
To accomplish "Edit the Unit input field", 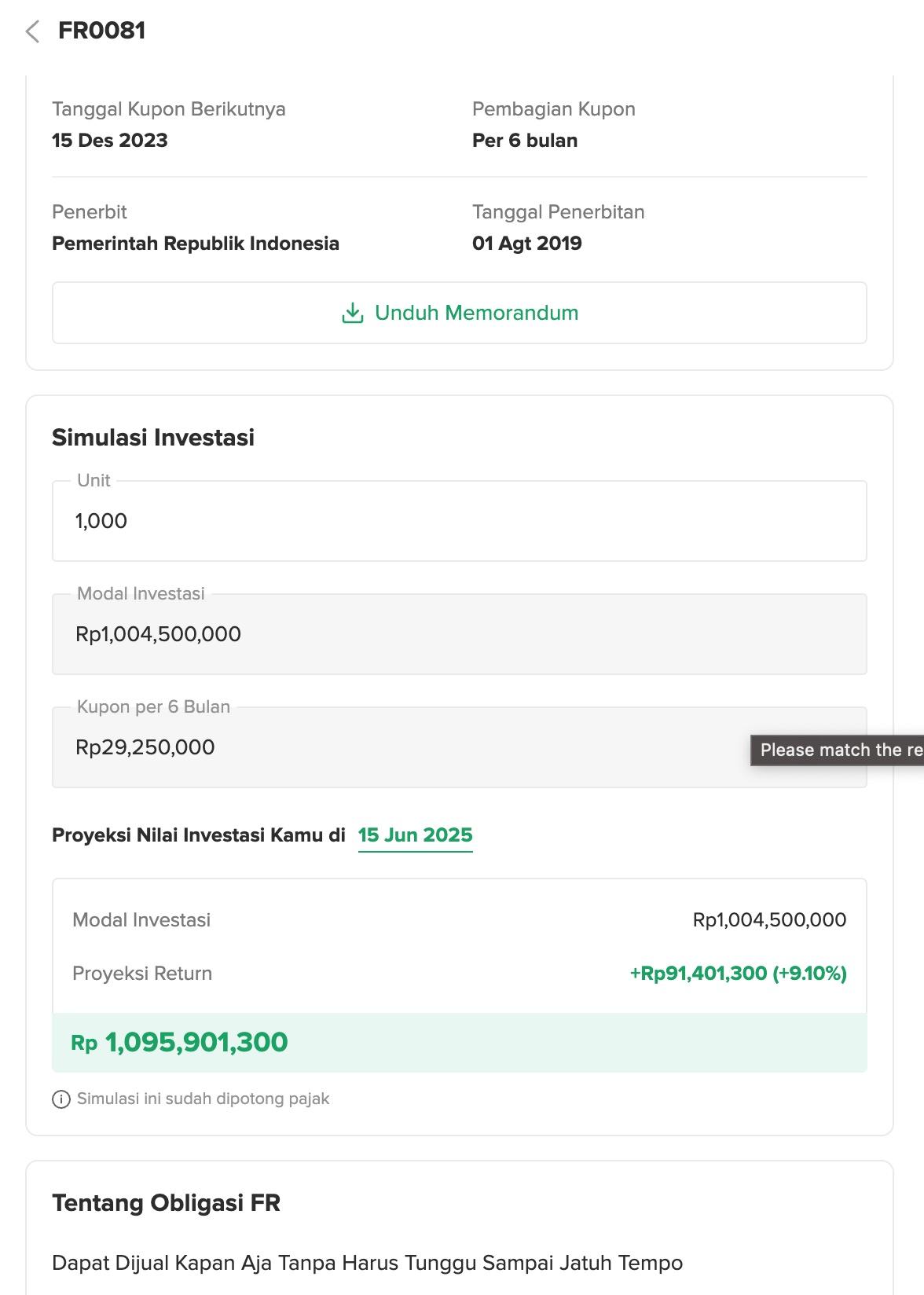I will (460, 521).
